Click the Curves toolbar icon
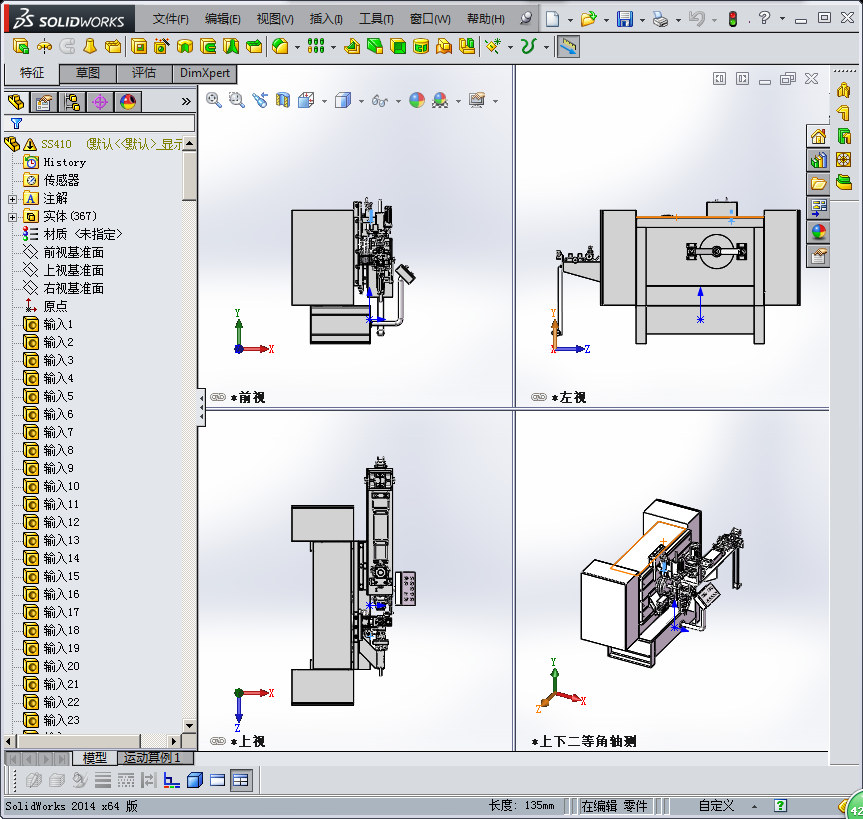Screen dimensions: 863x819 tap(528, 47)
